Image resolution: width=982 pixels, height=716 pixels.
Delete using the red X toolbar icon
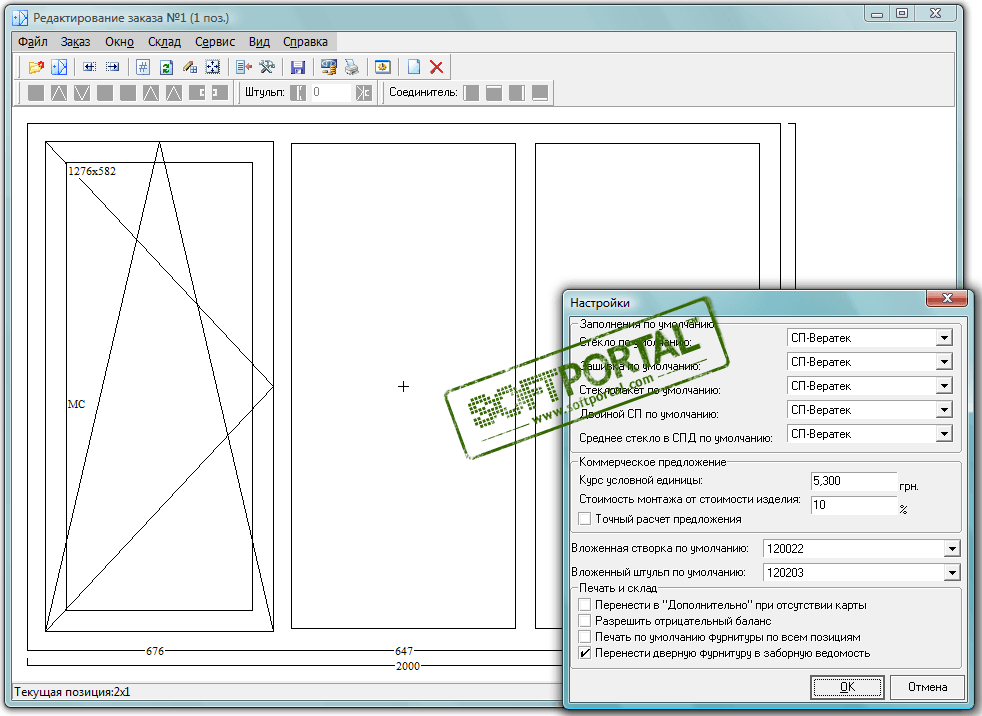coord(437,66)
